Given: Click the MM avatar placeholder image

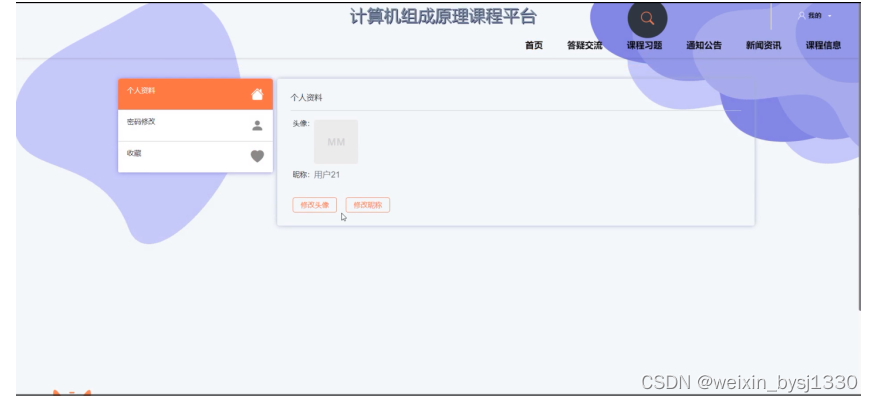Looking at the screenshot, I should point(336,142).
